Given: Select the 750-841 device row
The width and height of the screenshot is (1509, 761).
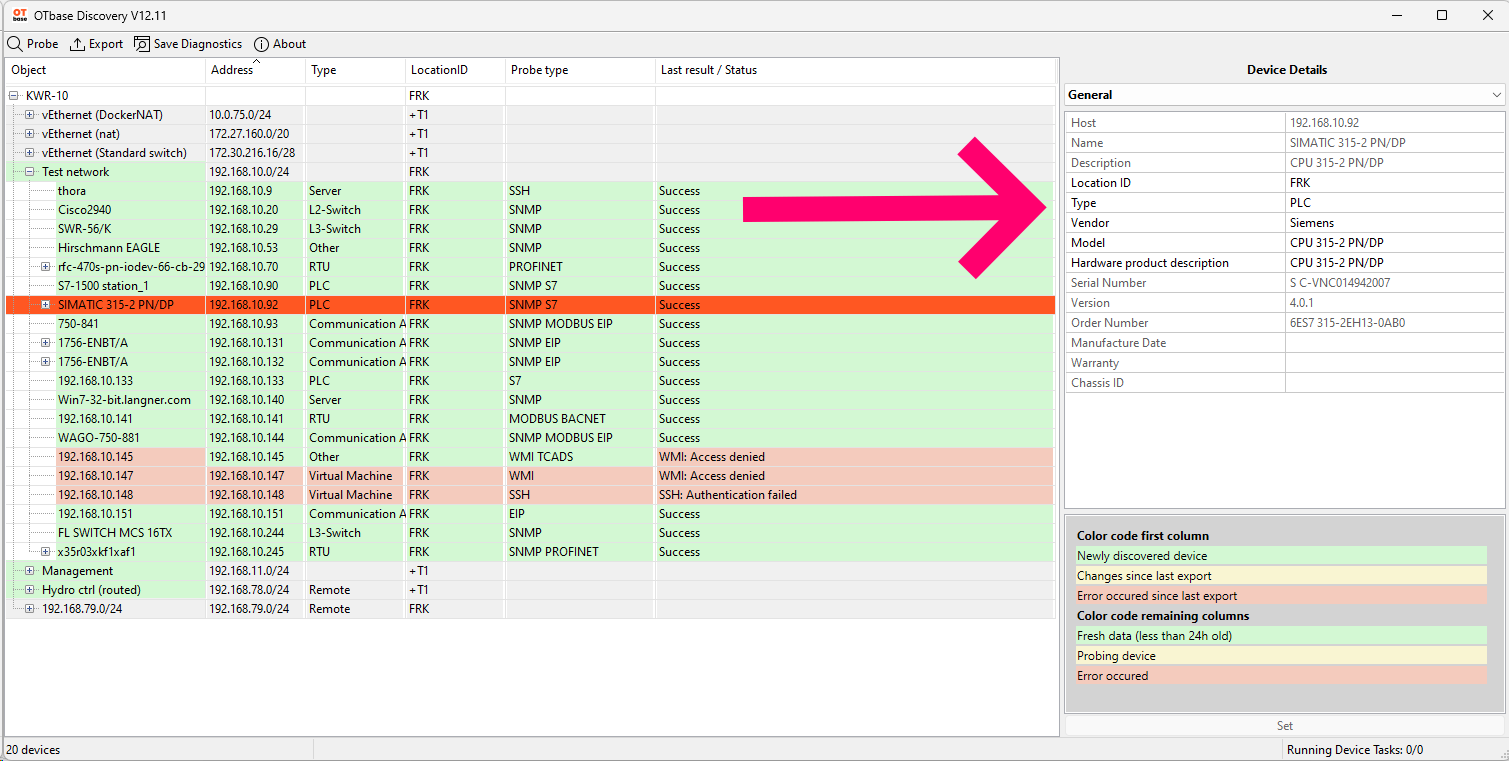Looking at the screenshot, I should coord(530,324).
